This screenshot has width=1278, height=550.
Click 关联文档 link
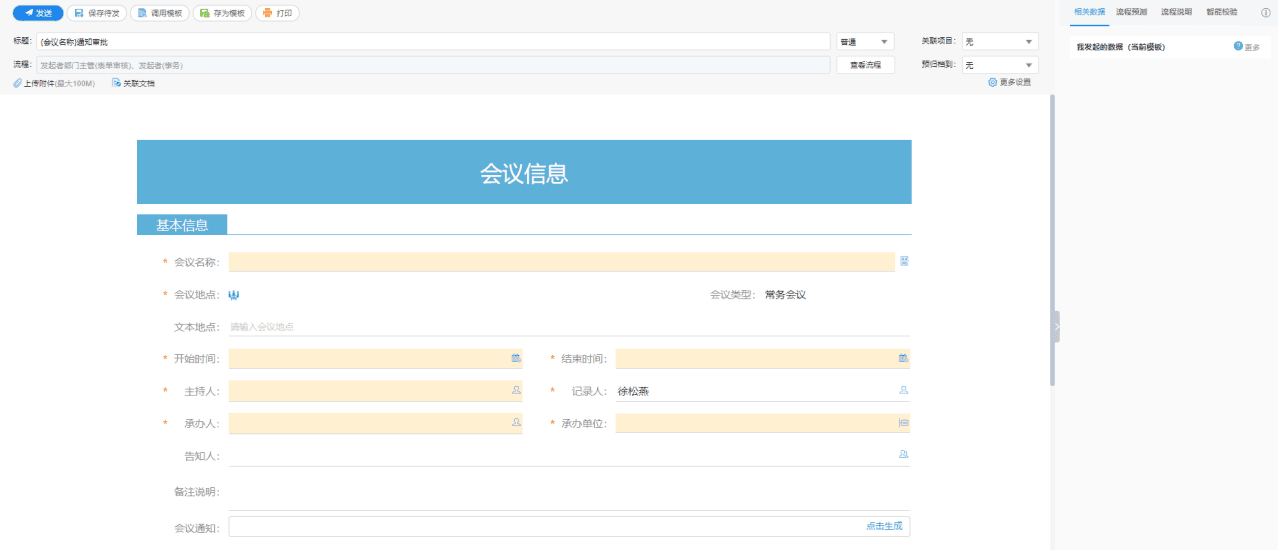click(x=133, y=83)
